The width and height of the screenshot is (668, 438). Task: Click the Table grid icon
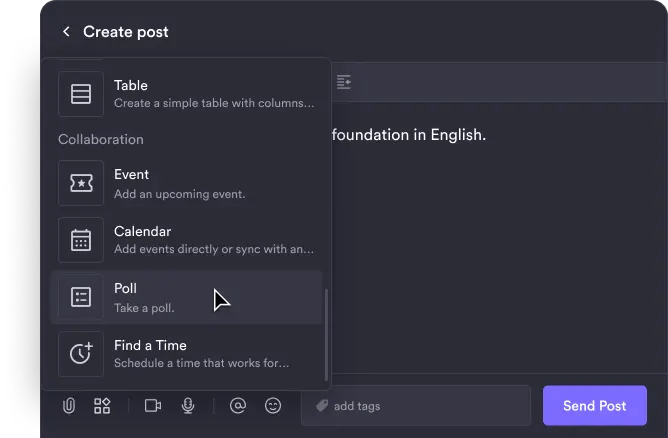pos(81,94)
